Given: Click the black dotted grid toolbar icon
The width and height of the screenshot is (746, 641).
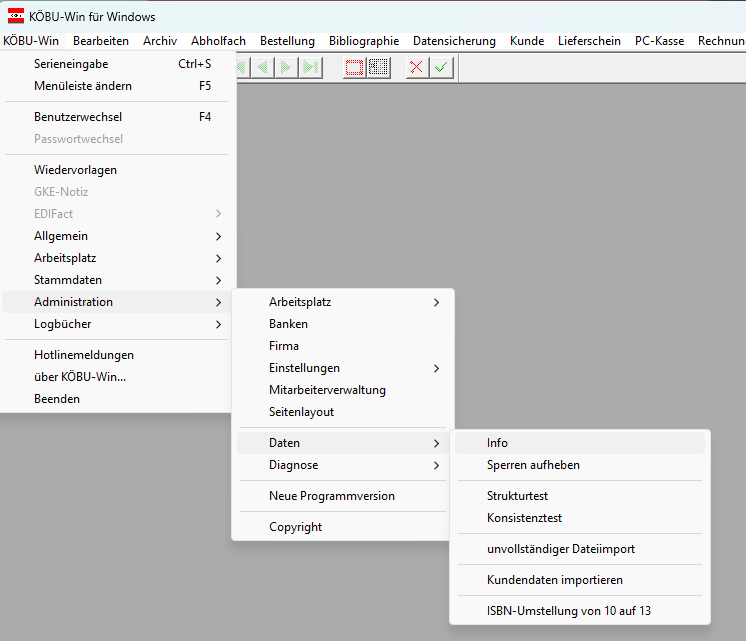Looking at the screenshot, I should coord(378,68).
